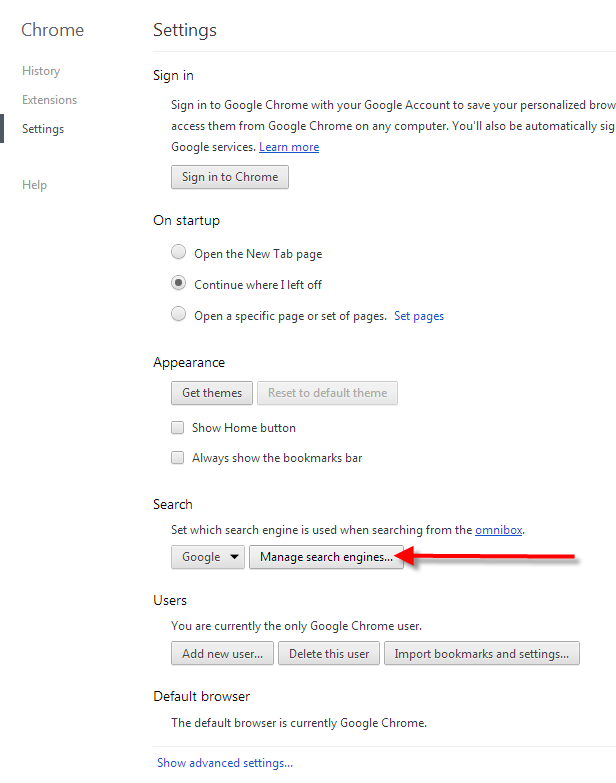Open Import bookmarks and settings
The height and width of the screenshot is (783, 616).
coord(482,654)
